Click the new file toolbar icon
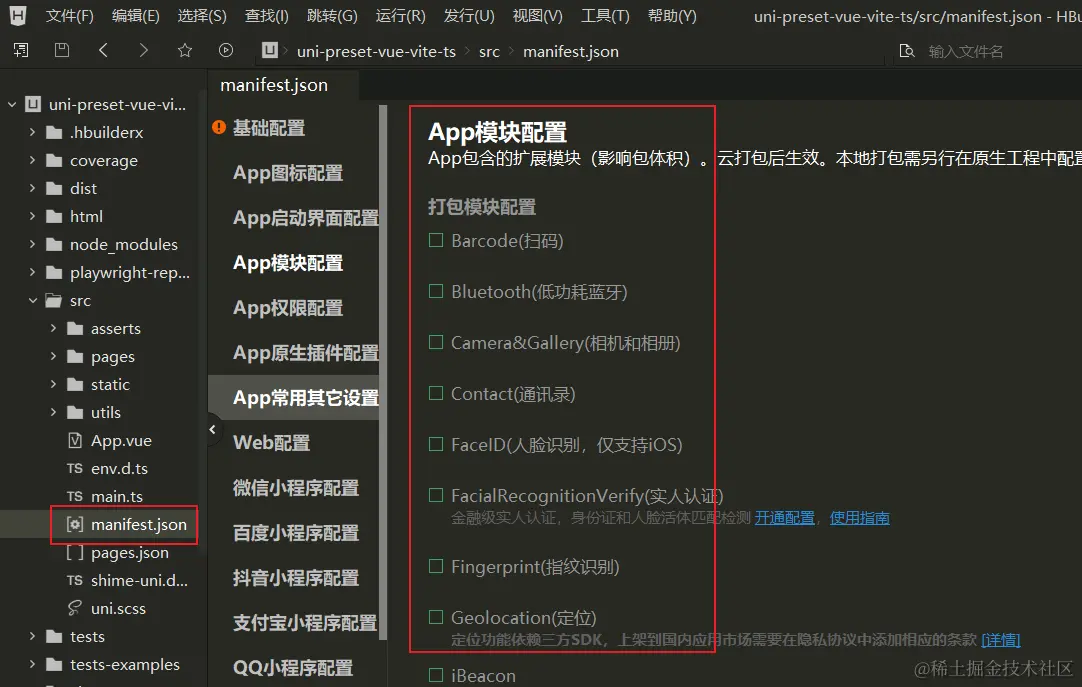This screenshot has width=1082, height=687. pyautogui.click(x=21, y=50)
